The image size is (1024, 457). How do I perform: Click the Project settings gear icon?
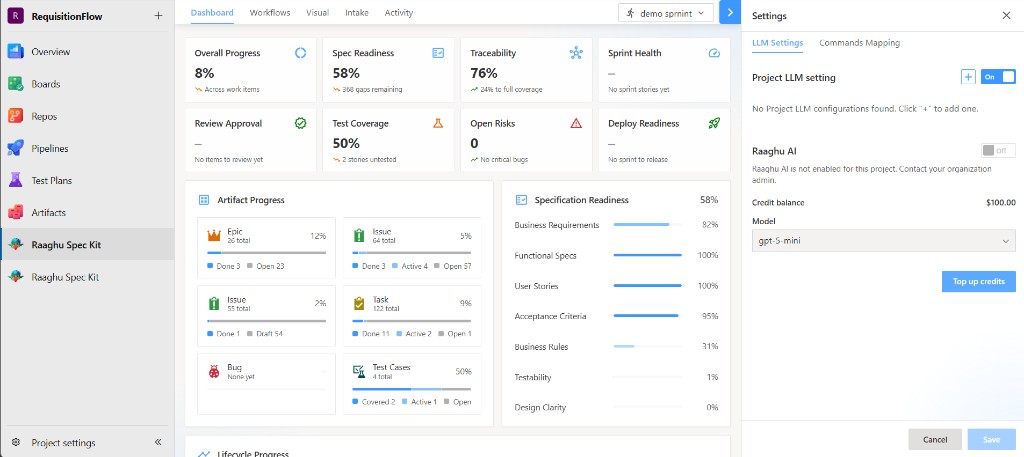16,442
